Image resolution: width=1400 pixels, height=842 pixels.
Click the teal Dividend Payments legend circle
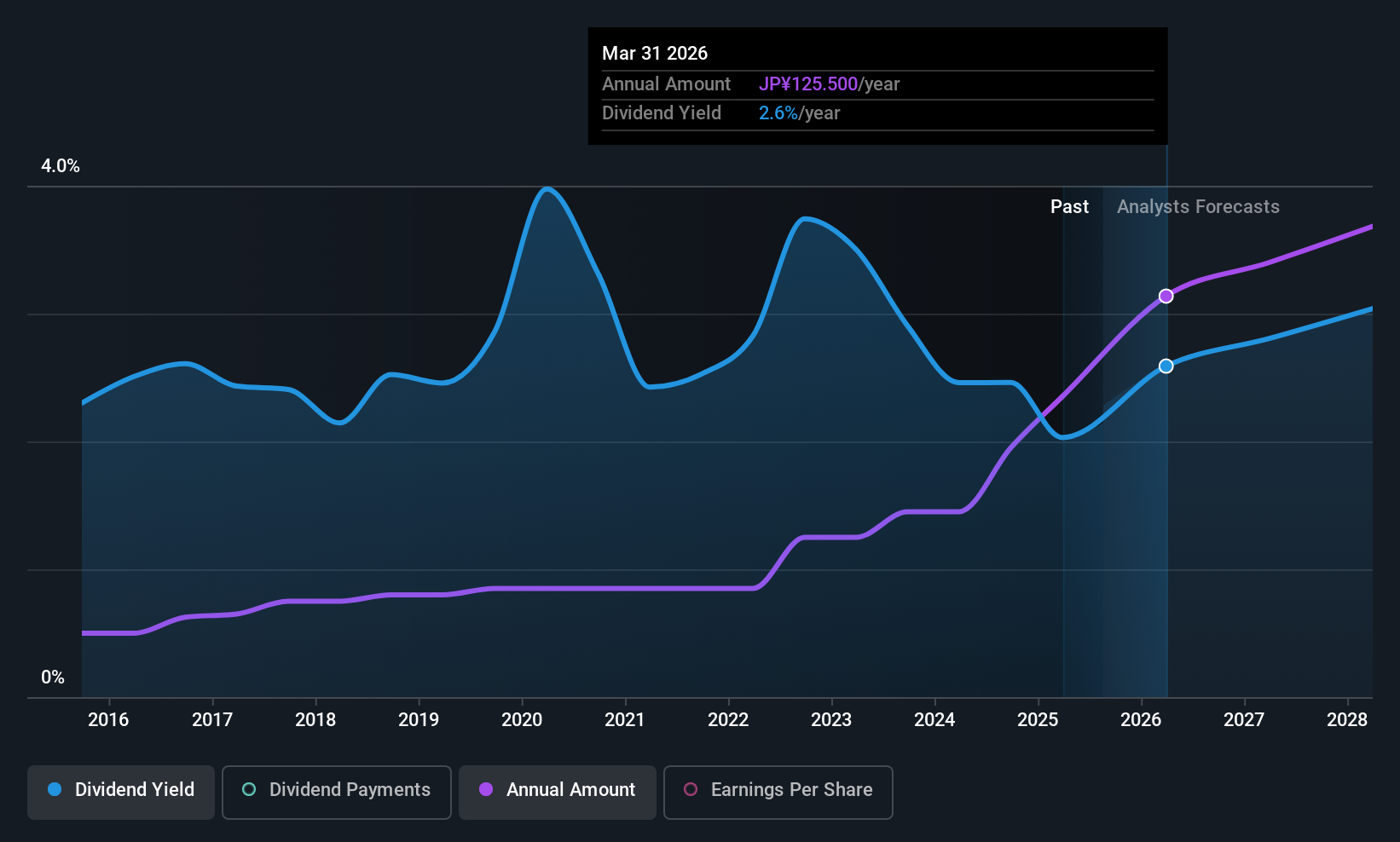[249, 790]
